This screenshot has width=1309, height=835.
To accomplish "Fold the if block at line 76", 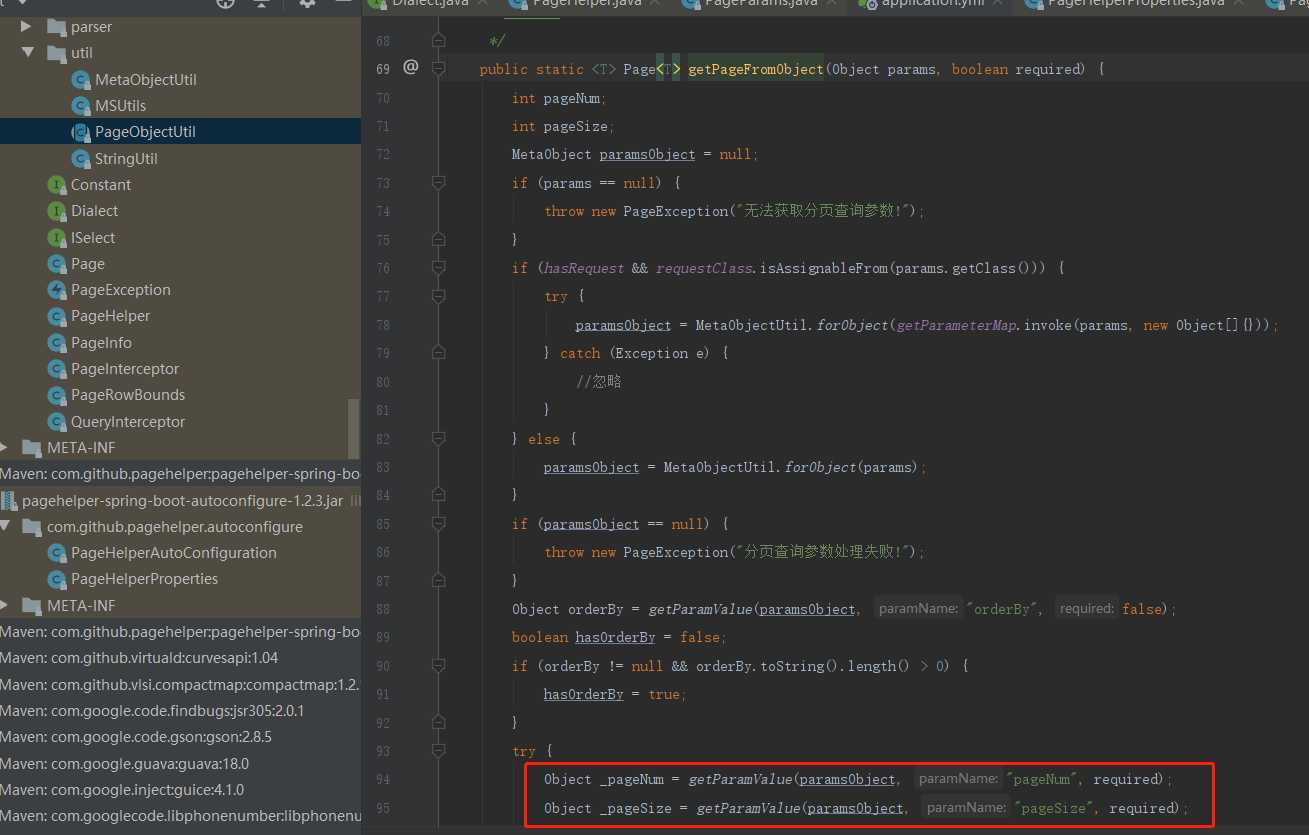I will 438,268.
